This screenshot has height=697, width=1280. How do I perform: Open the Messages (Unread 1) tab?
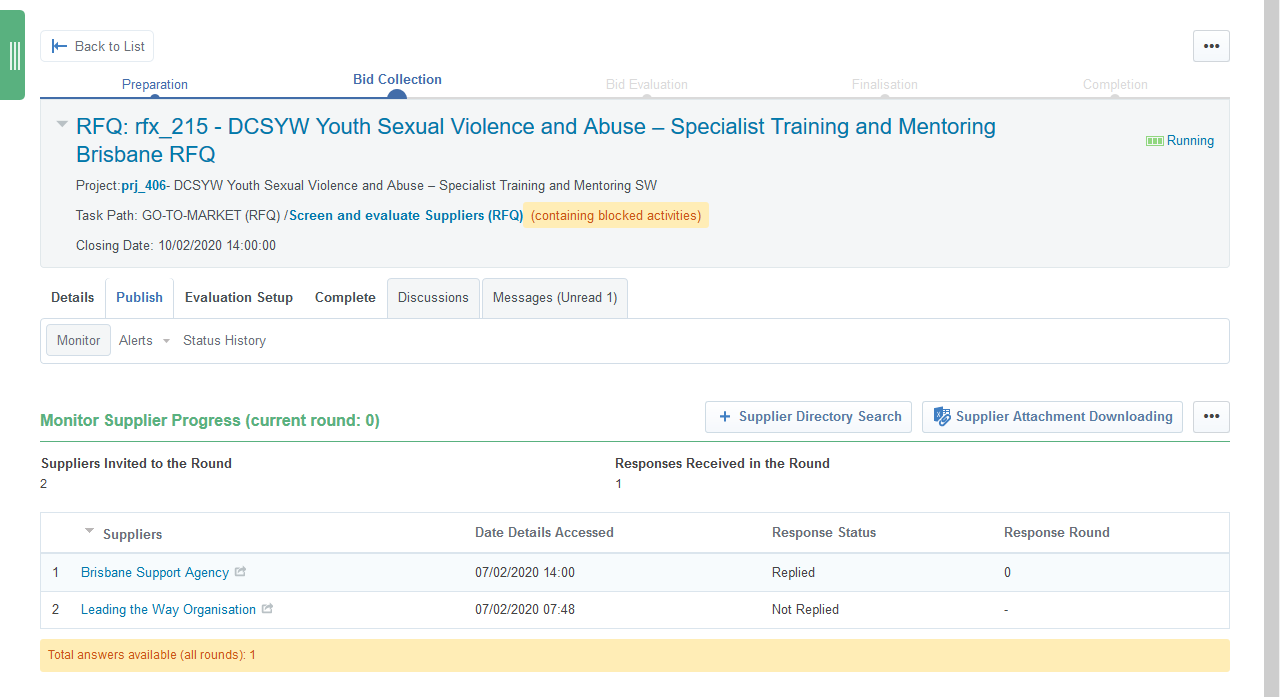click(555, 298)
